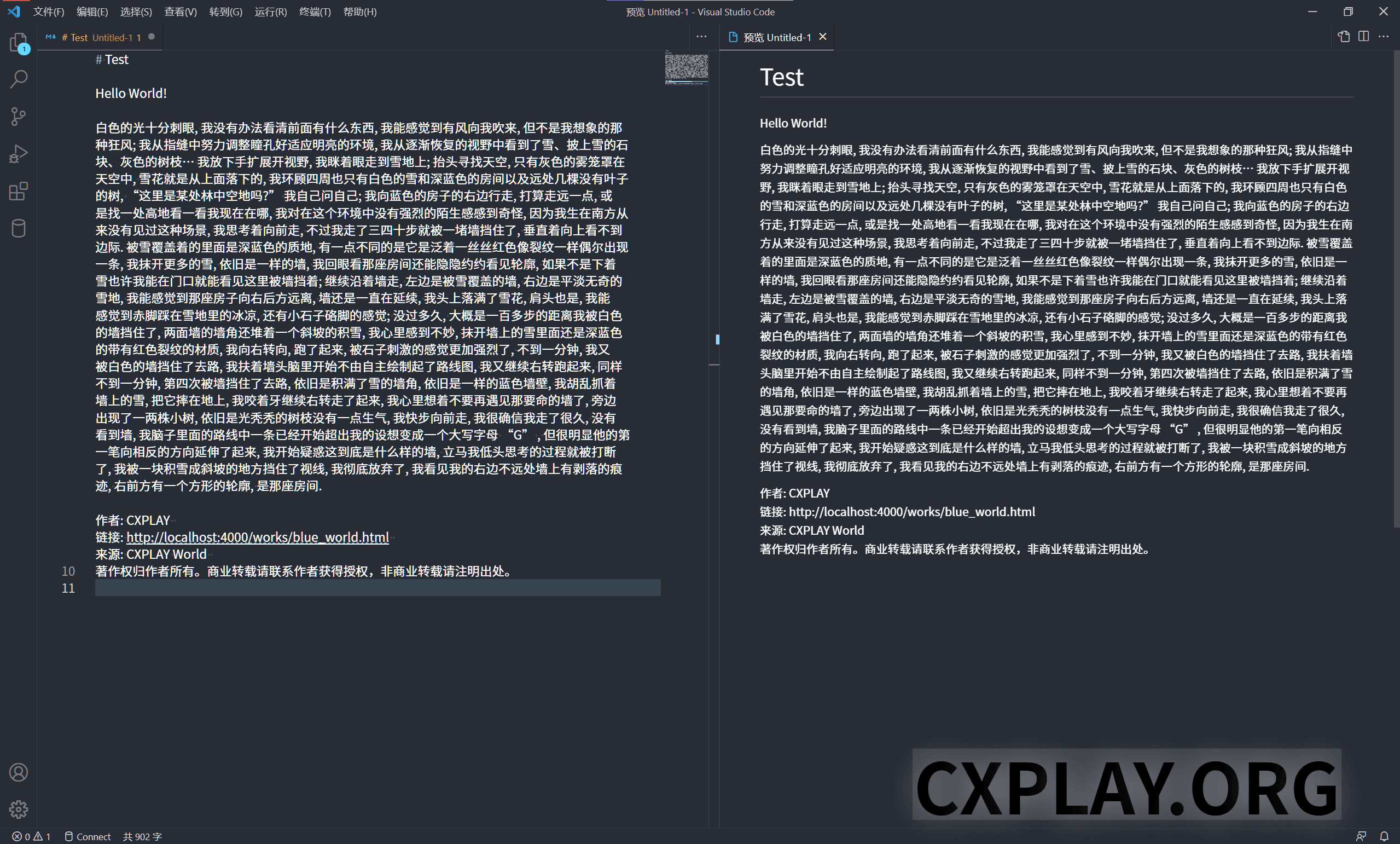Open the Accounts icon in activity bar
This screenshot has height=844, width=1400.
(19, 772)
